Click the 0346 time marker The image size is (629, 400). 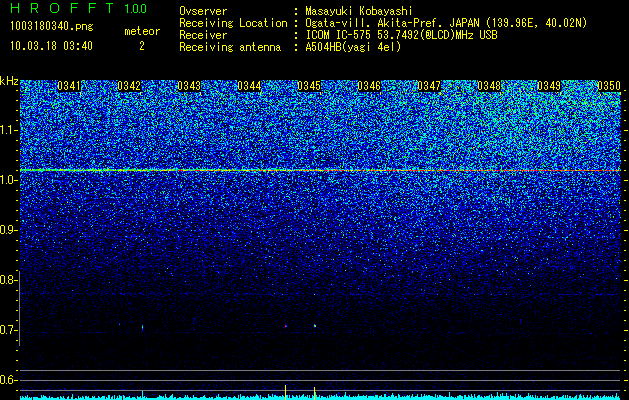[369, 86]
